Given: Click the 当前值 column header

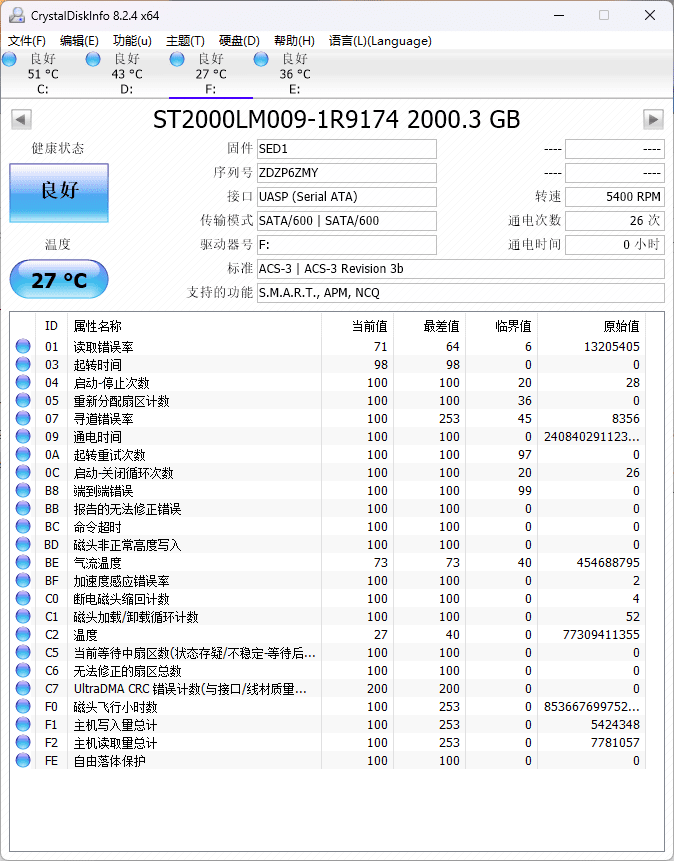Looking at the screenshot, I should [358, 326].
